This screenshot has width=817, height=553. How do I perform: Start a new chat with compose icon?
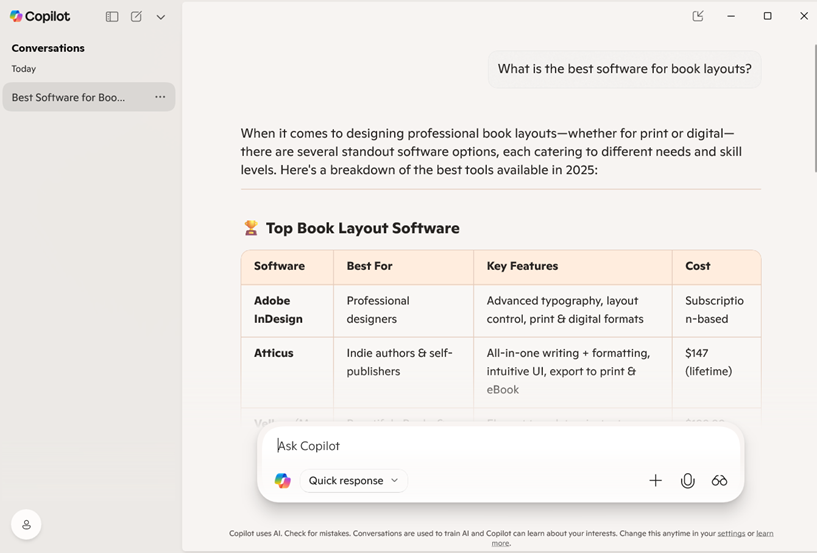pyautogui.click(x=136, y=17)
